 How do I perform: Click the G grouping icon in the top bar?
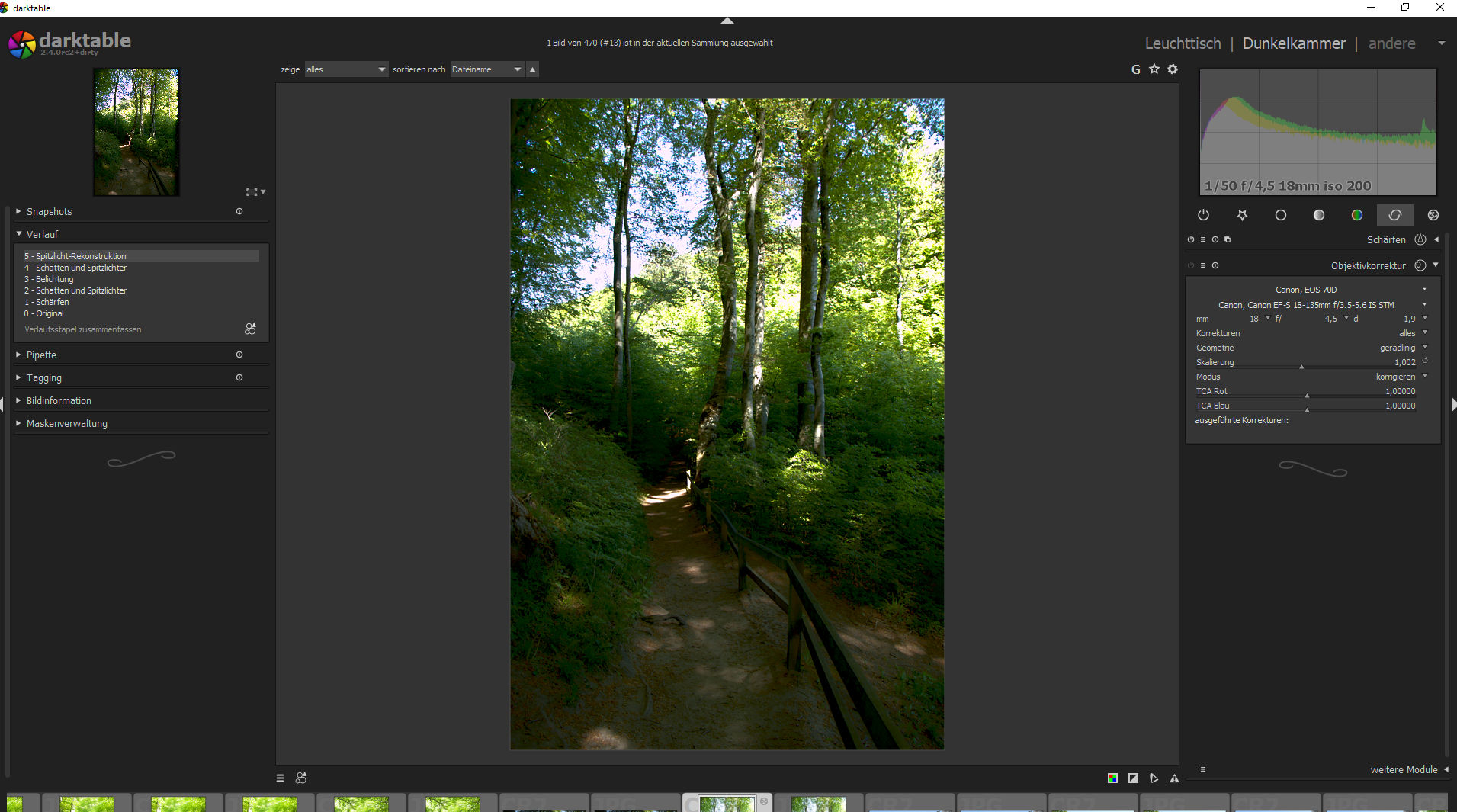point(1135,69)
